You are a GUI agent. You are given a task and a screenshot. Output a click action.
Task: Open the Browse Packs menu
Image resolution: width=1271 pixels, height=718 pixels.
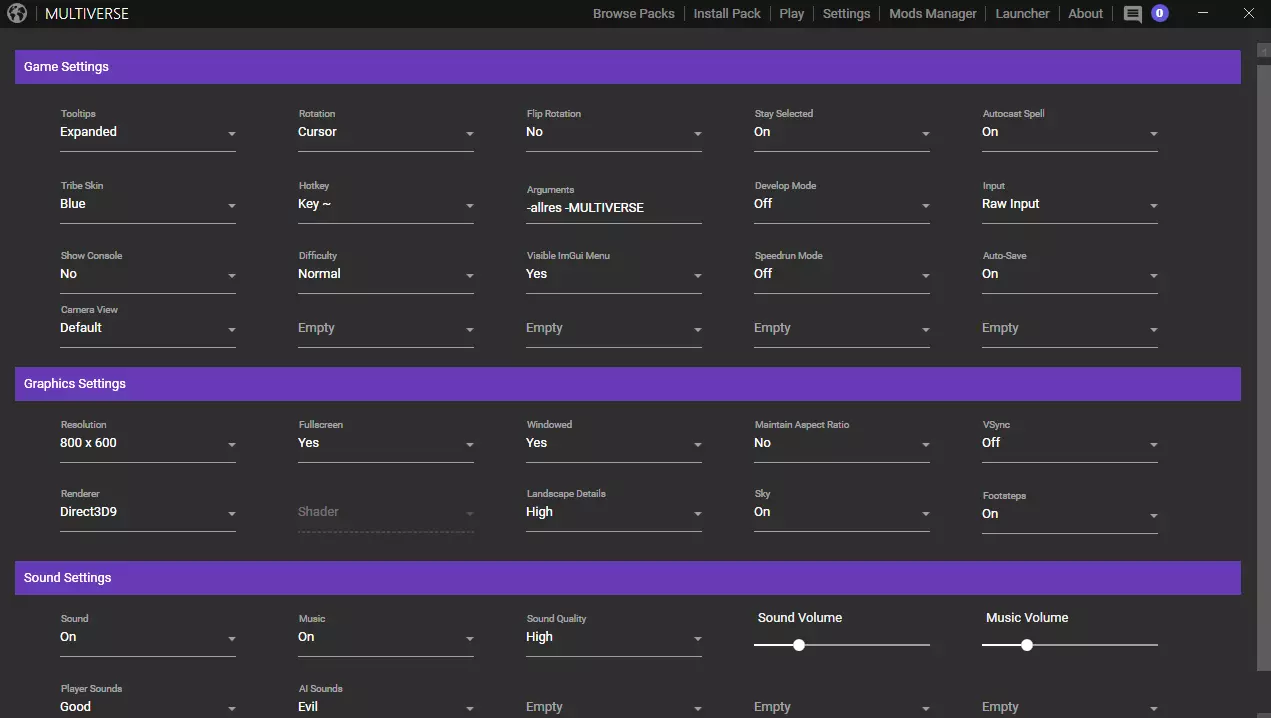[634, 14]
